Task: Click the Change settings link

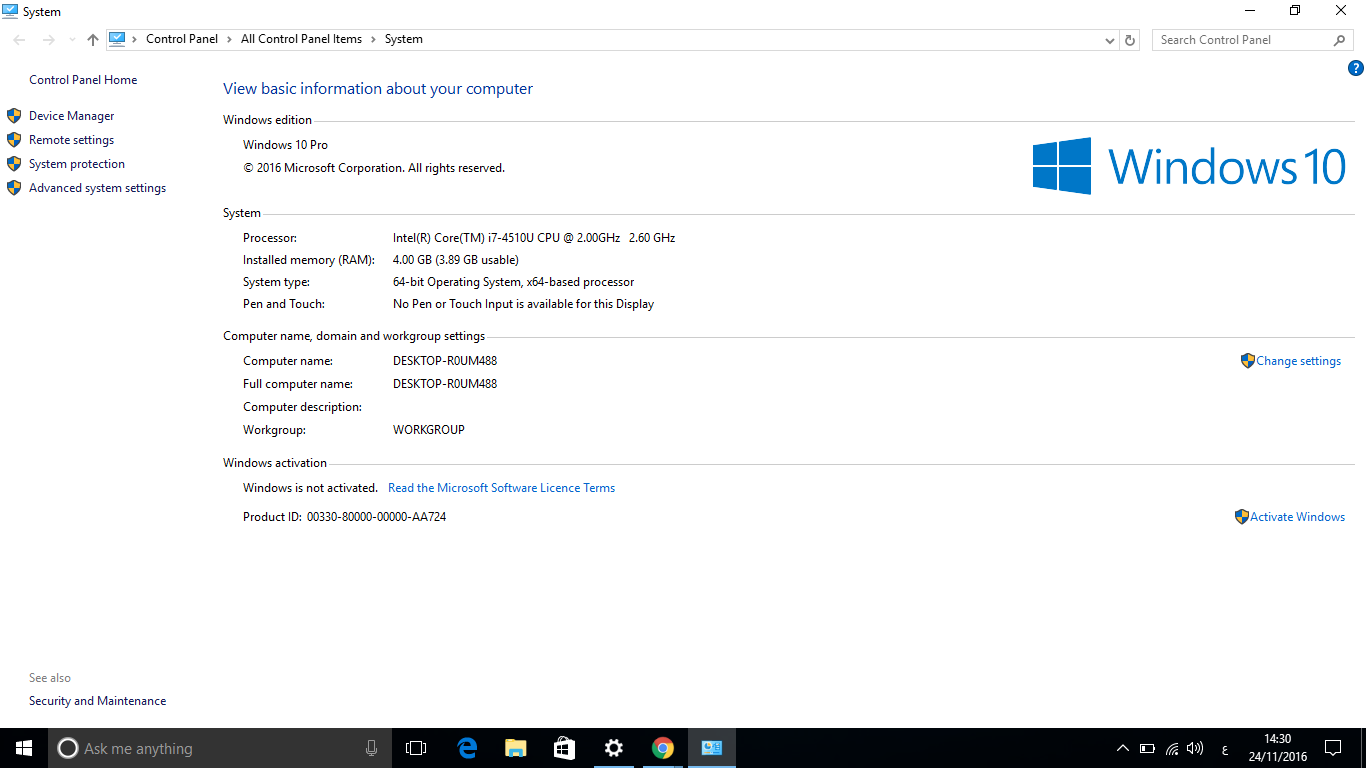Action: pos(1298,361)
